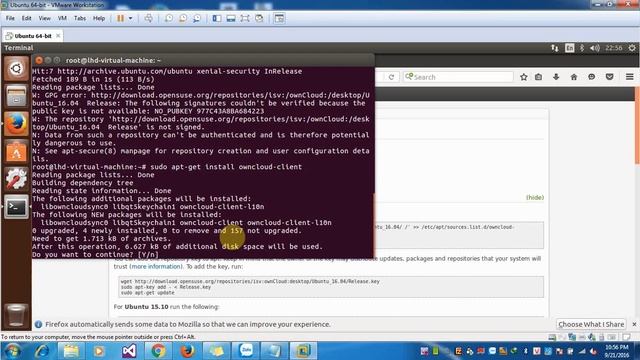Open Internet Explorer from taskbar
Screen dimensions: 640x360
42,351
